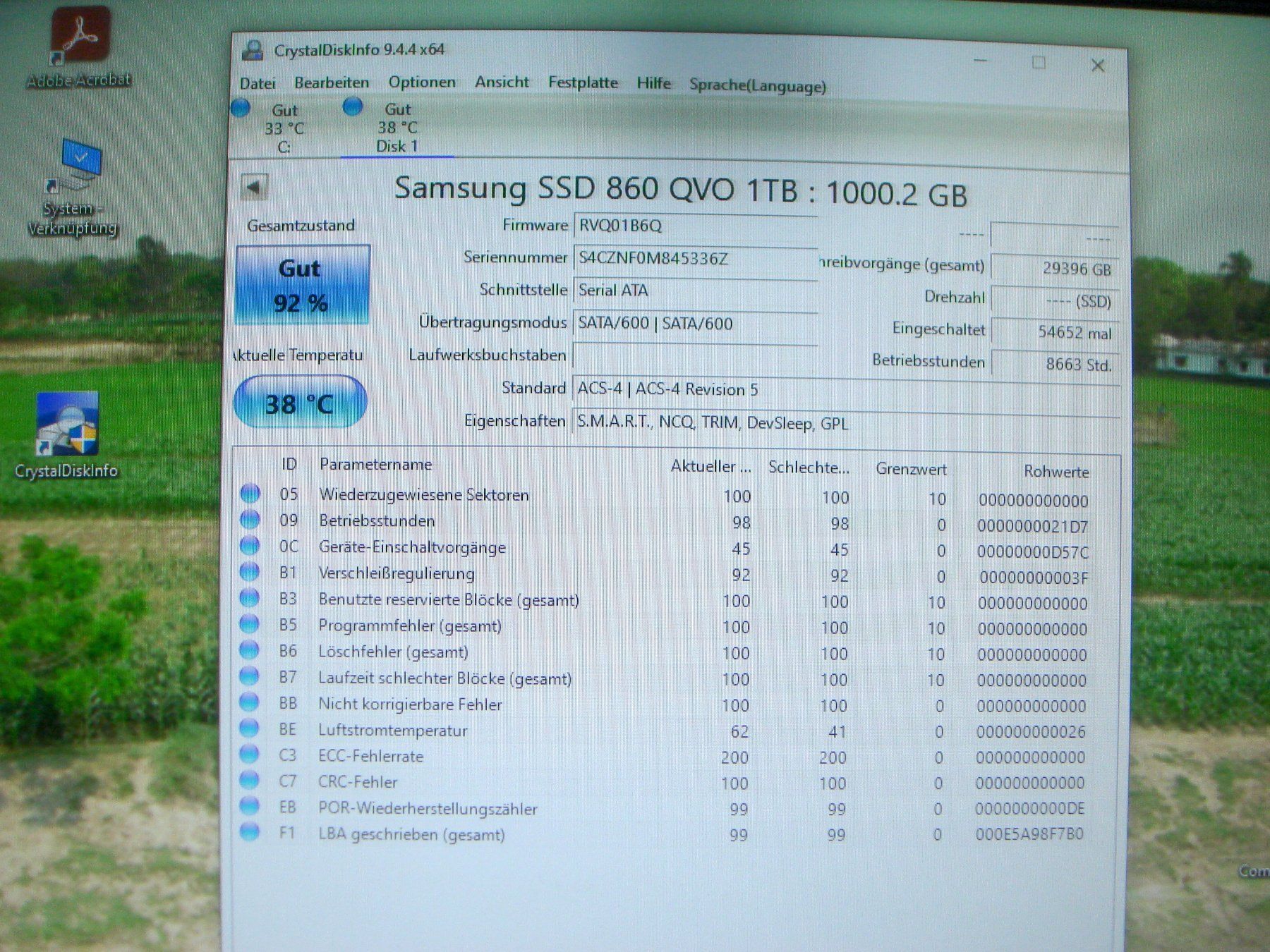
Task: Select the LBA geschrieben (gesamt) row name
Action: click(411, 834)
